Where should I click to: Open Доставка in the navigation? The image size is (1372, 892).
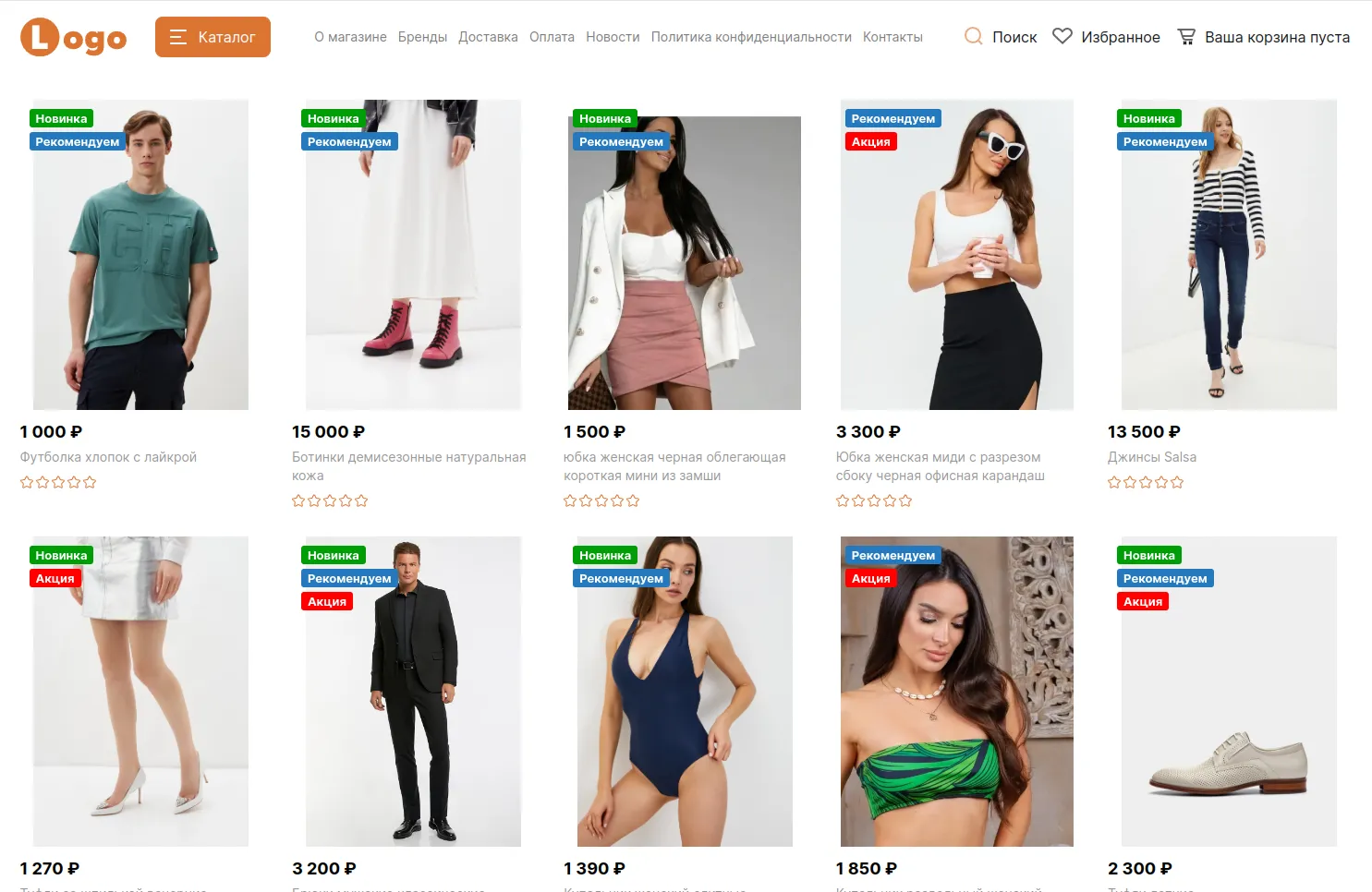[488, 37]
